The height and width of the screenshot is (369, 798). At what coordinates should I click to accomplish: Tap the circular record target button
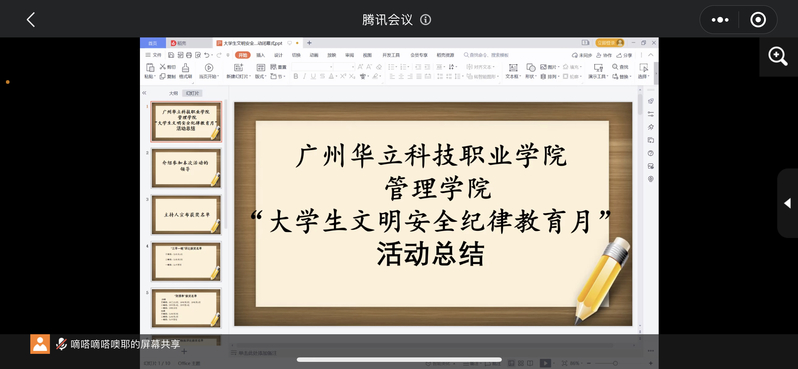click(x=758, y=20)
